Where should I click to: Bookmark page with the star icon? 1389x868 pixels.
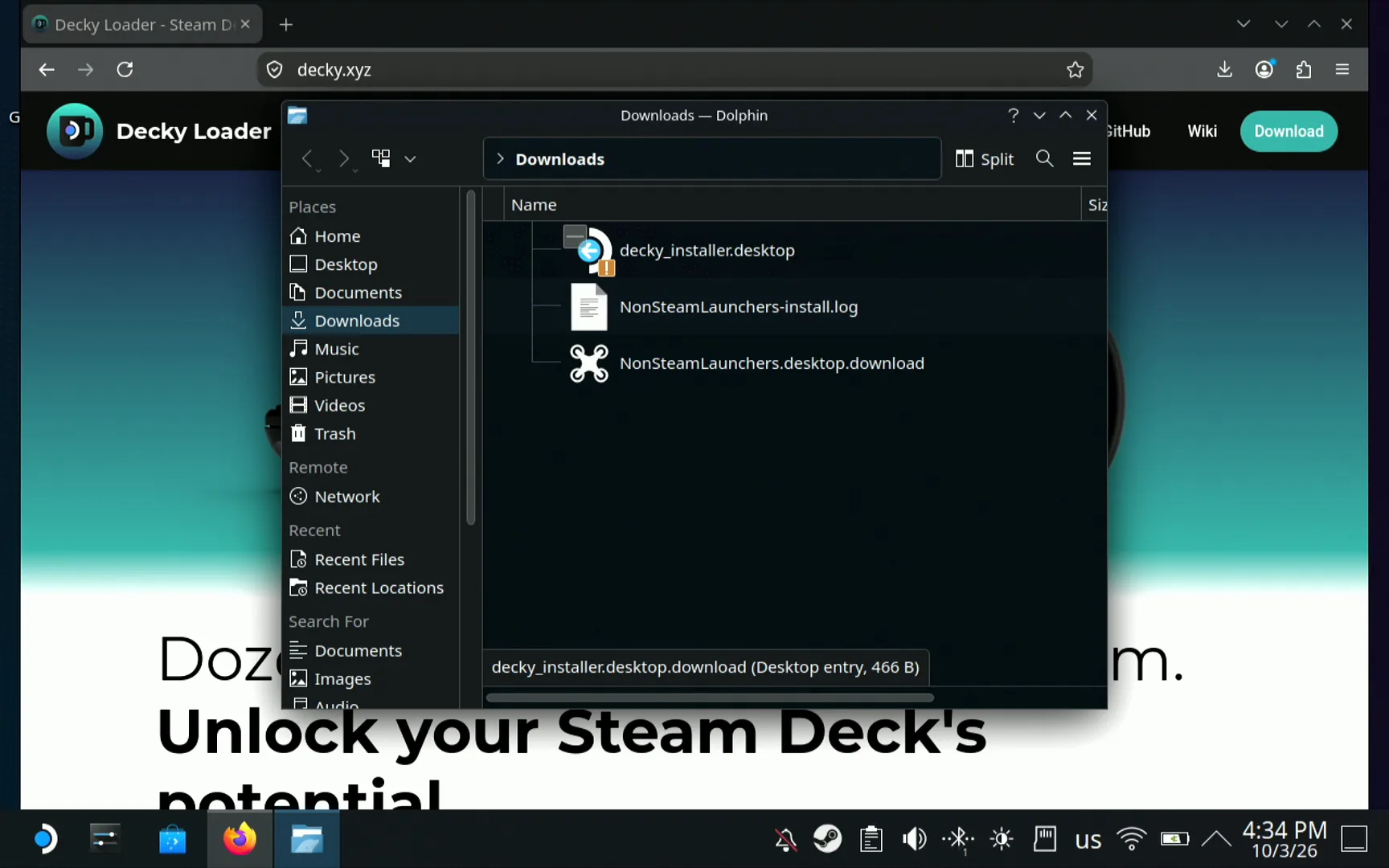pos(1075,70)
